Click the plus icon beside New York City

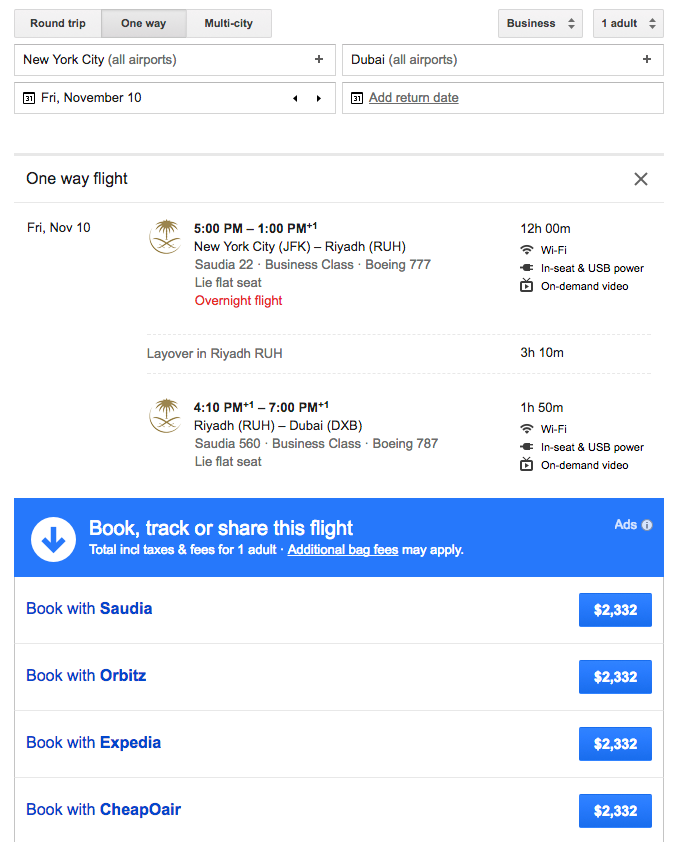(319, 60)
